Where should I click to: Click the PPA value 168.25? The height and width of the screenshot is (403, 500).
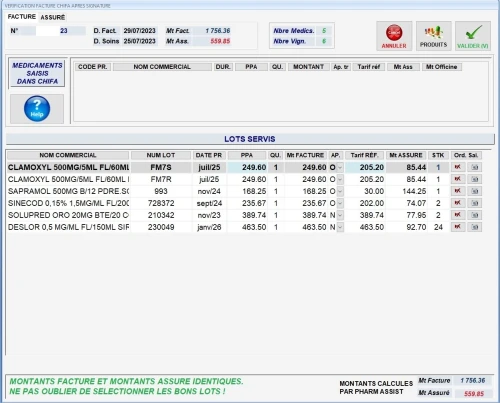pyautogui.click(x=247, y=191)
